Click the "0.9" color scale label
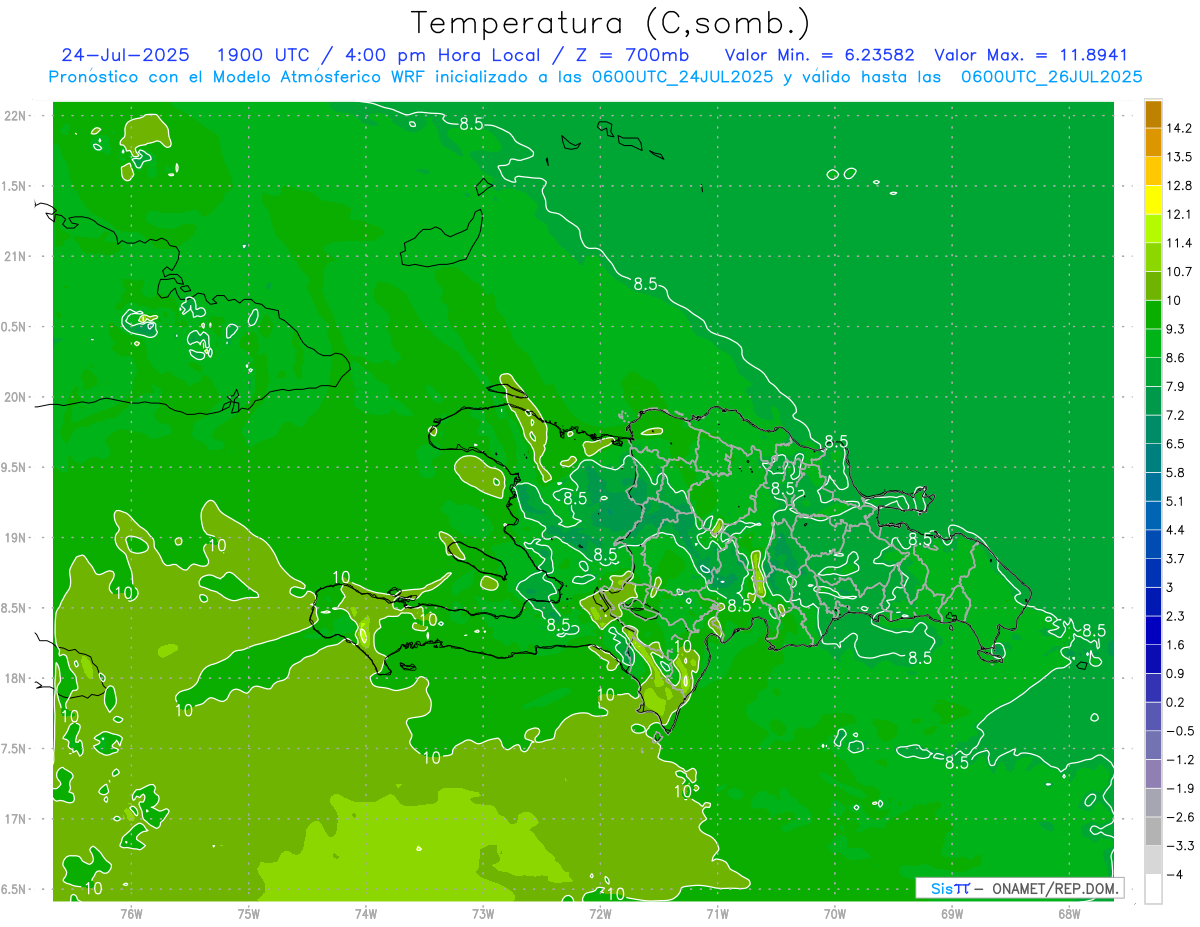This screenshot has width=1200, height=927. [1176, 673]
